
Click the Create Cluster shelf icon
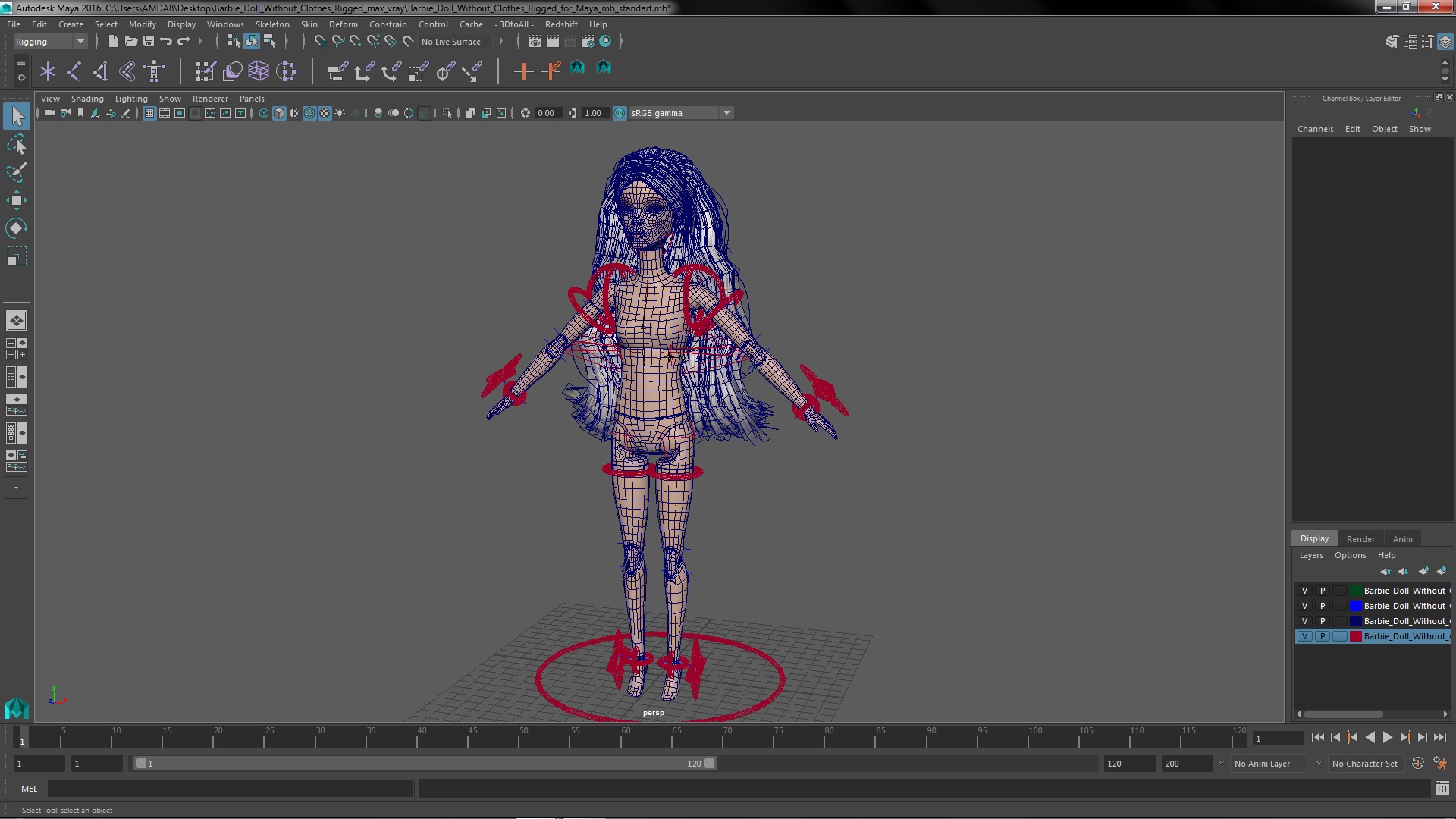(286, 71)
